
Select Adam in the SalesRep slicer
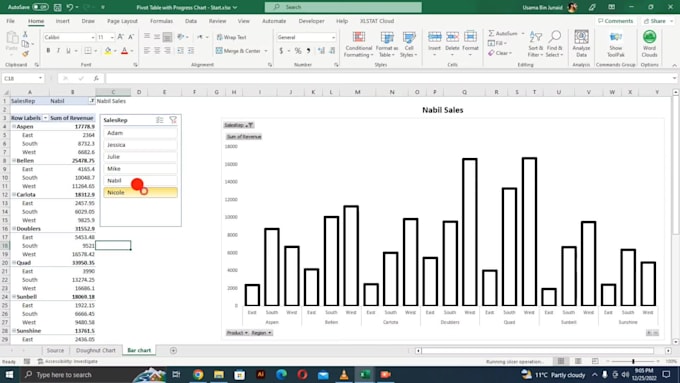pos(141,133)
